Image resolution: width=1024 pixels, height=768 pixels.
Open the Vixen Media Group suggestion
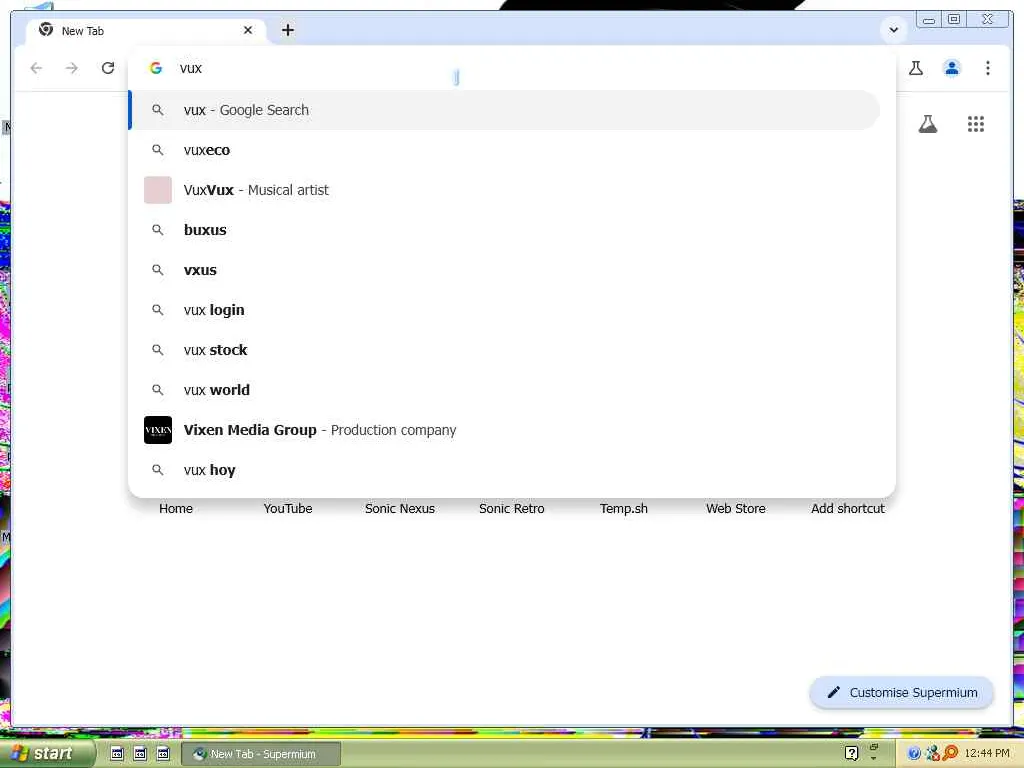pyautogui.click(x=504, y=430)
